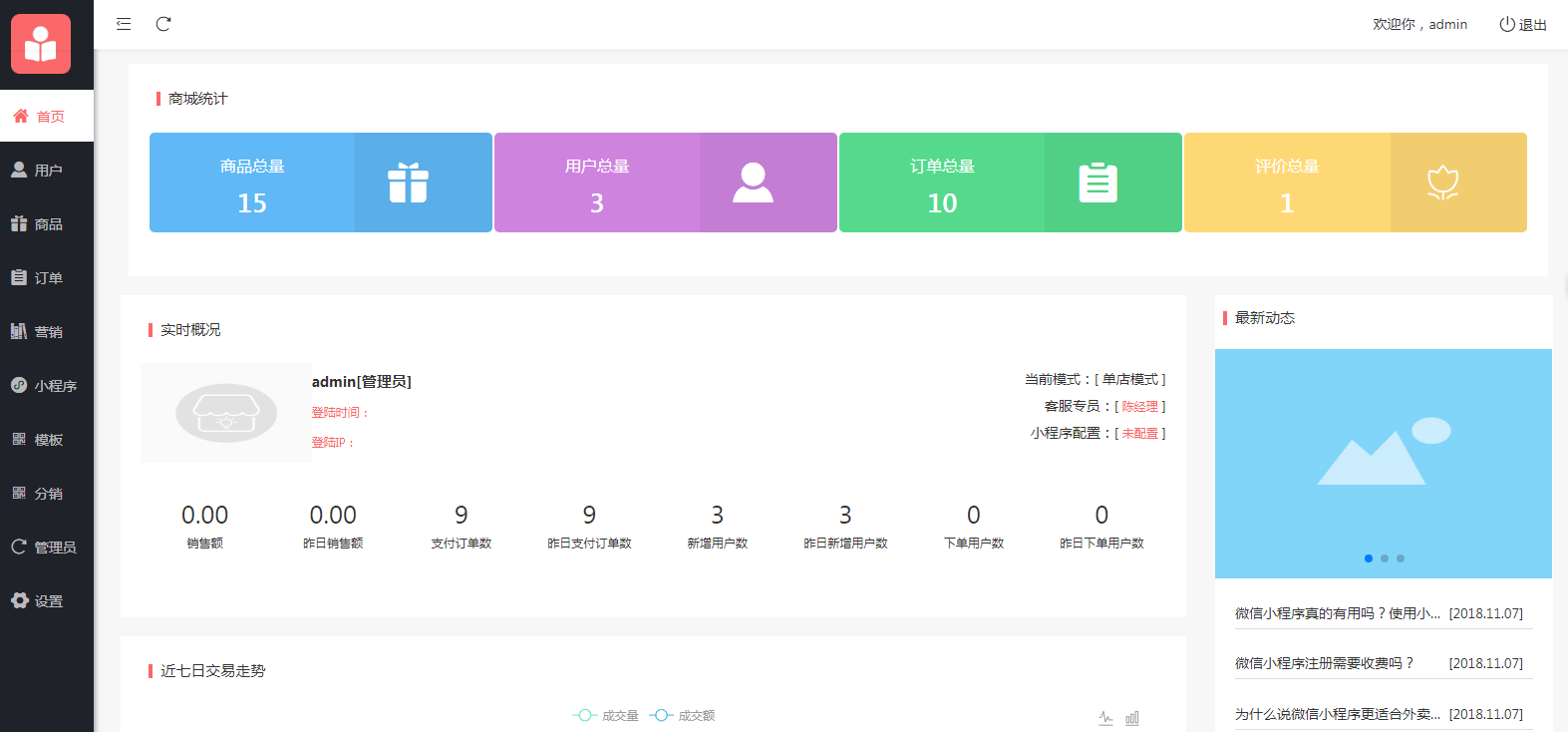Click the 陈经理 customer service link
Image resolution: width=1568 pixels, height=732 pixels.
coord(1140,406)
